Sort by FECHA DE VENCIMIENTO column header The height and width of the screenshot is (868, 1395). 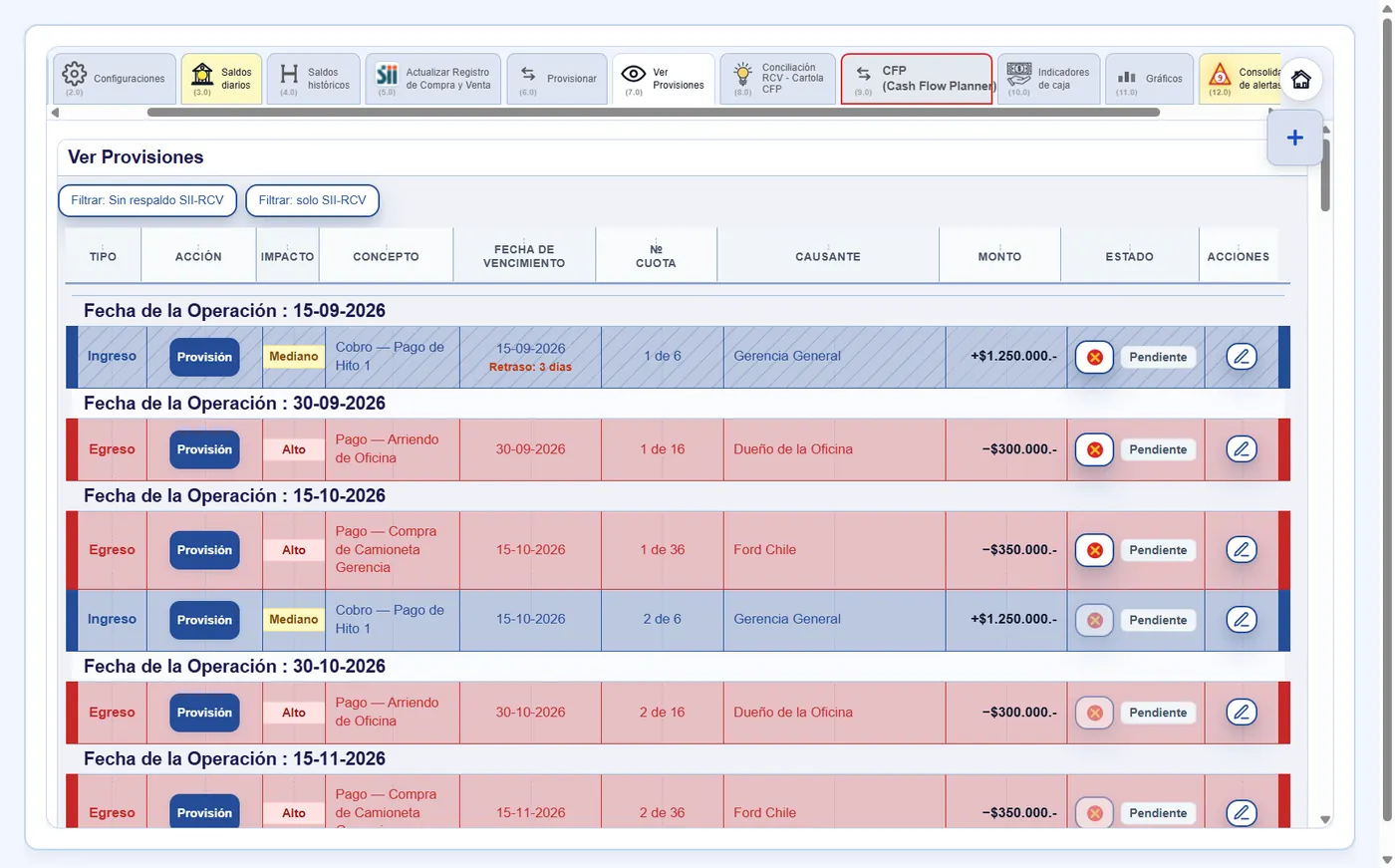(x=524, y=256)
